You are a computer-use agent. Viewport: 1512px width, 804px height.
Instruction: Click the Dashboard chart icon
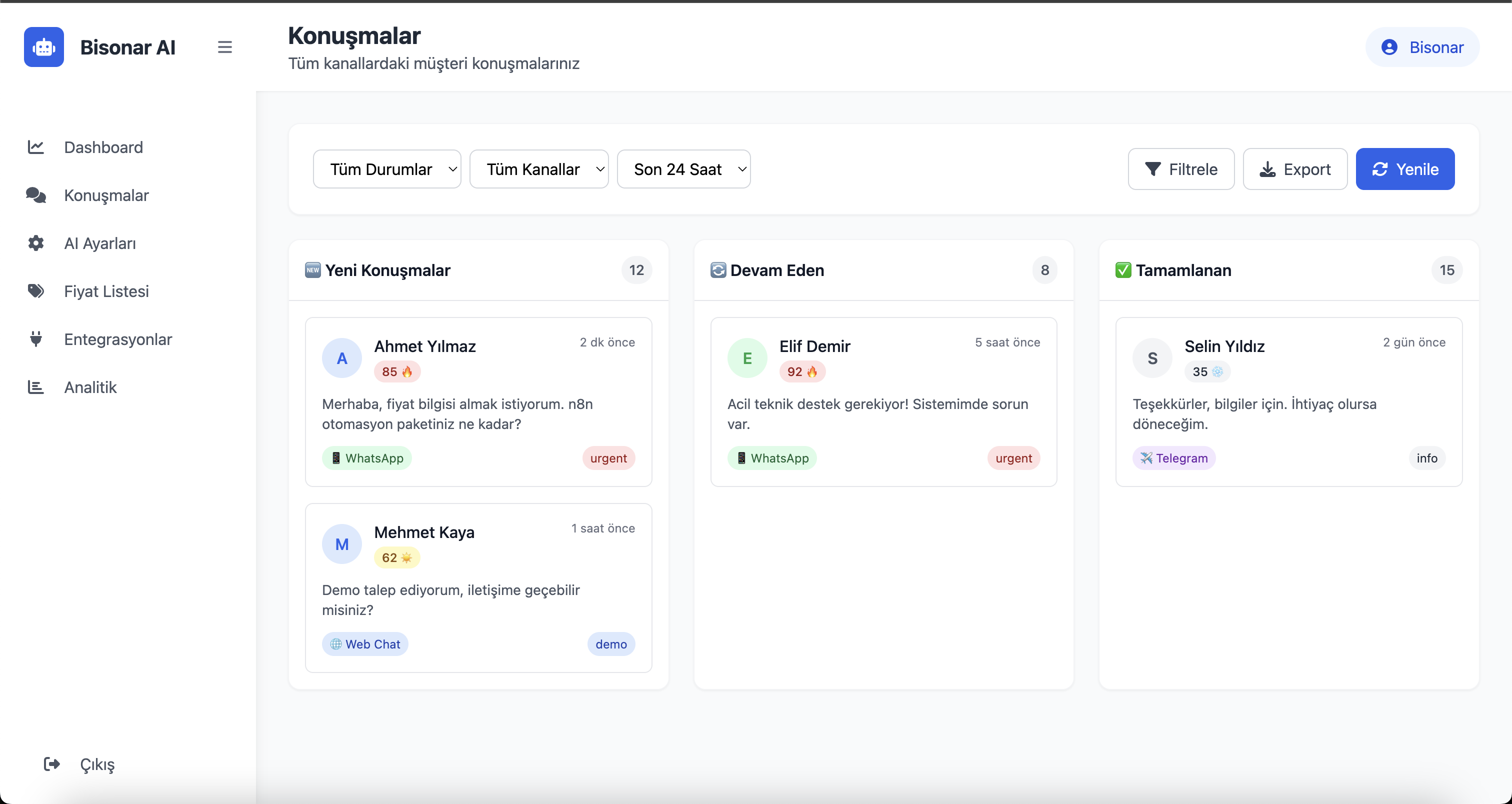36,146
